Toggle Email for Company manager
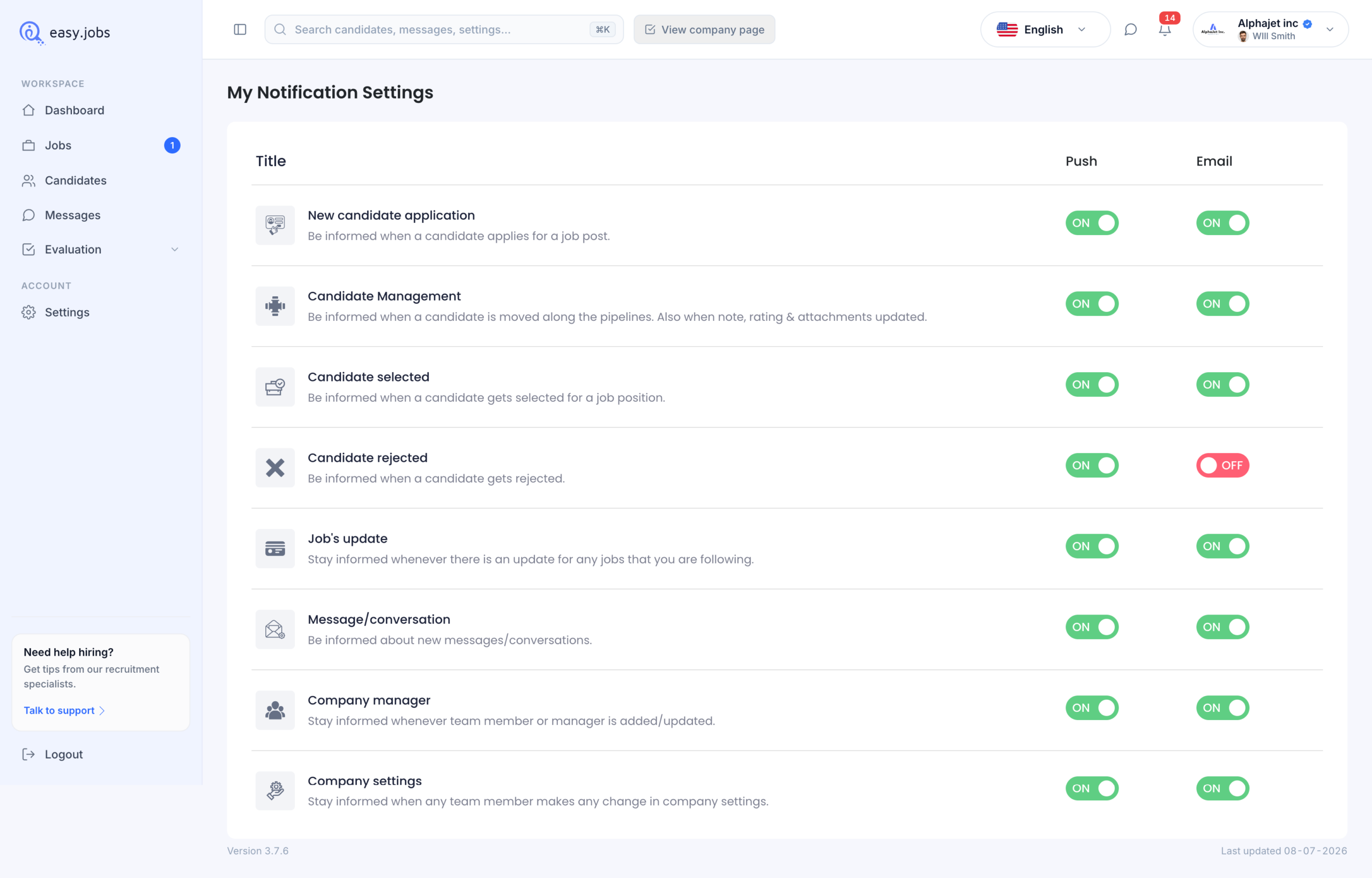1372x878 pixels. click(x=1222, y=708)
